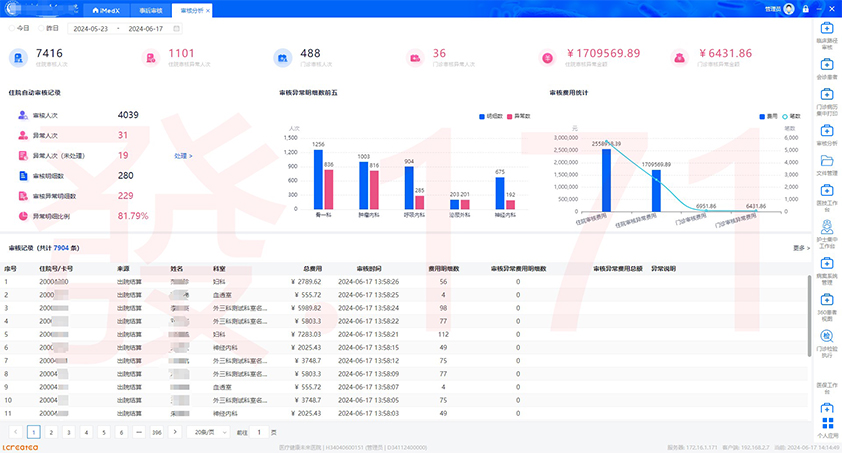842x453 pixels.
Task: Click cell ¥ 2789.62 in row 1
Action: click(x=306, y=281)
